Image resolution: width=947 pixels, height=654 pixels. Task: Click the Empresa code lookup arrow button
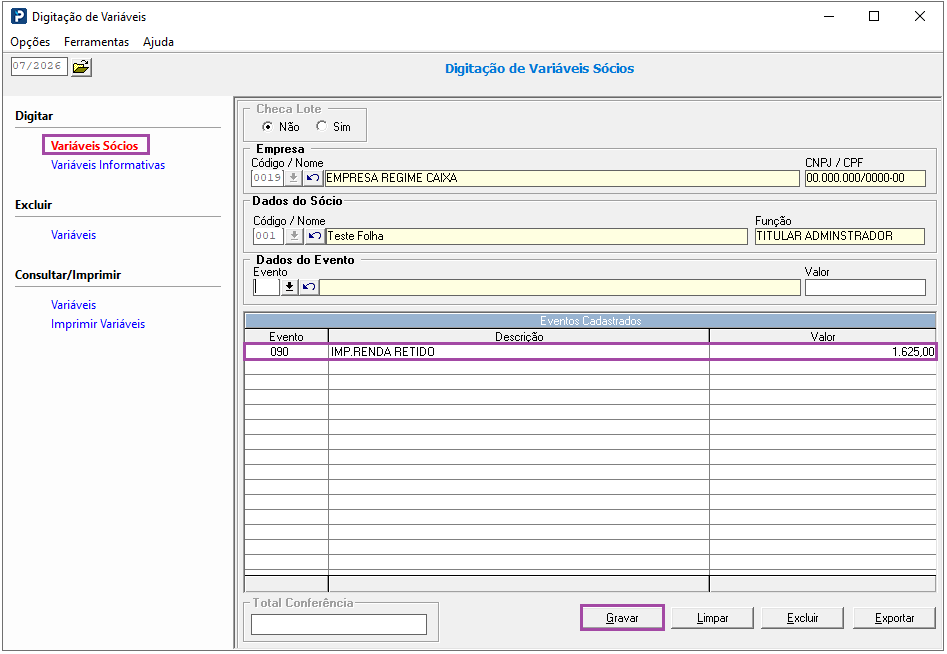tap(293, 178)
